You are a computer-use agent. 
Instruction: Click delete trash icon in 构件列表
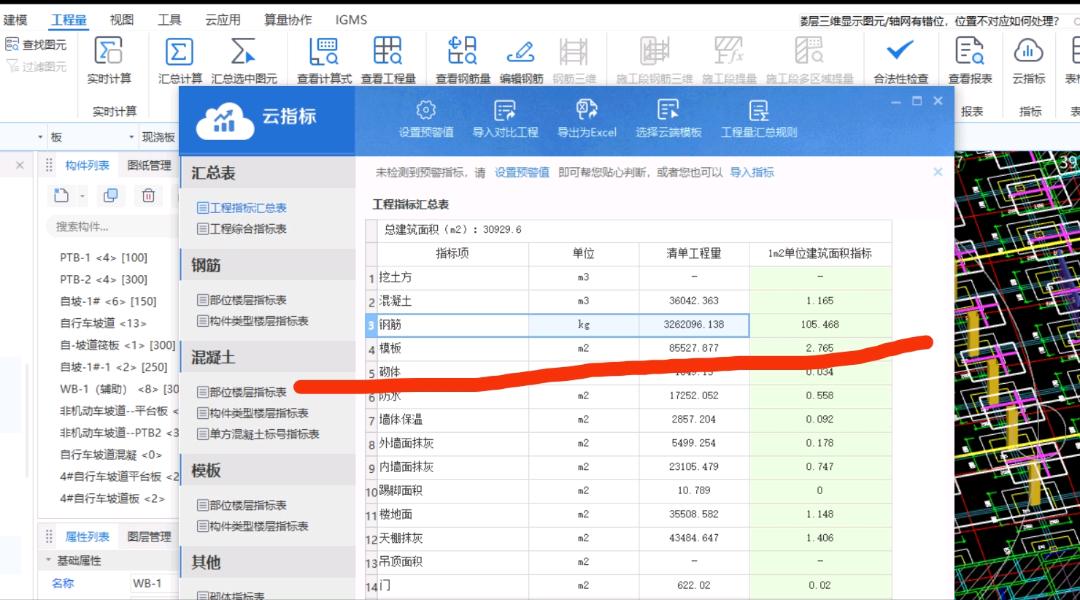[148, 196]
